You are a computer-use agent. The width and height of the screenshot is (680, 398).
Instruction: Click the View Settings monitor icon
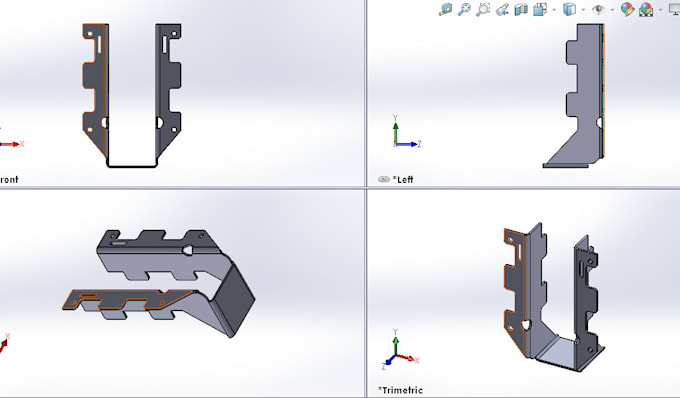pos(675,9)
